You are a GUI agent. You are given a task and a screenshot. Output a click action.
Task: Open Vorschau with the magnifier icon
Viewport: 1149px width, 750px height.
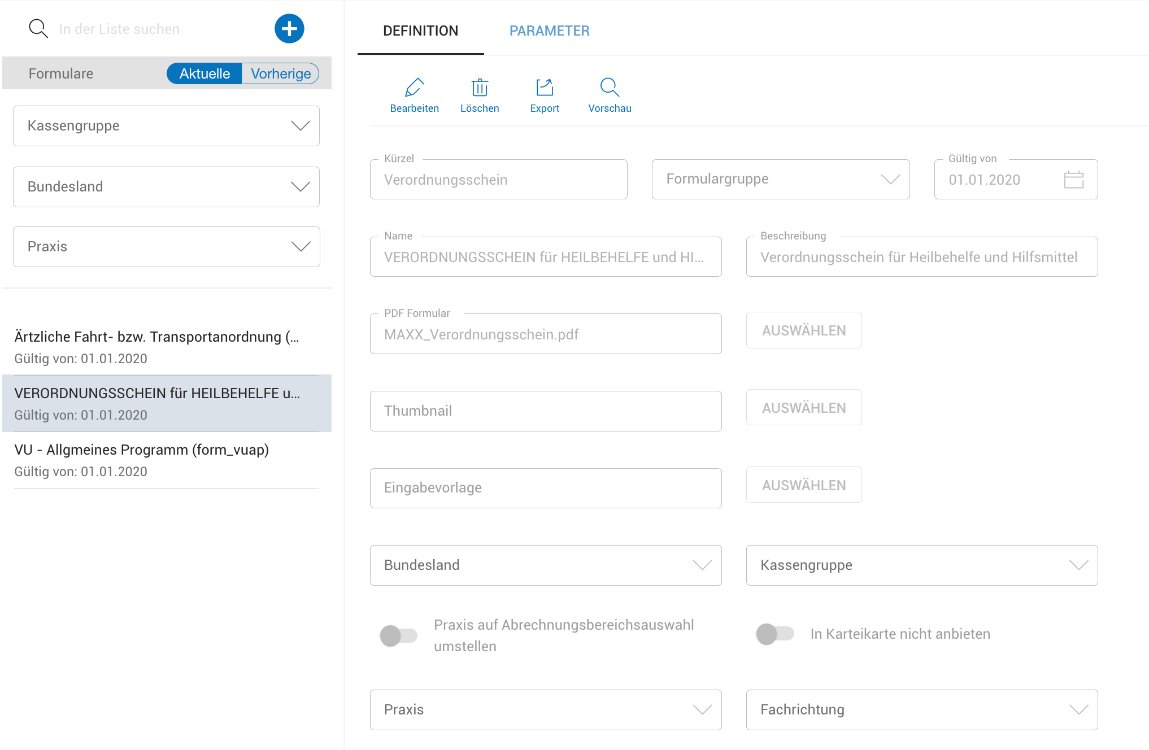[x=610, y=88]
